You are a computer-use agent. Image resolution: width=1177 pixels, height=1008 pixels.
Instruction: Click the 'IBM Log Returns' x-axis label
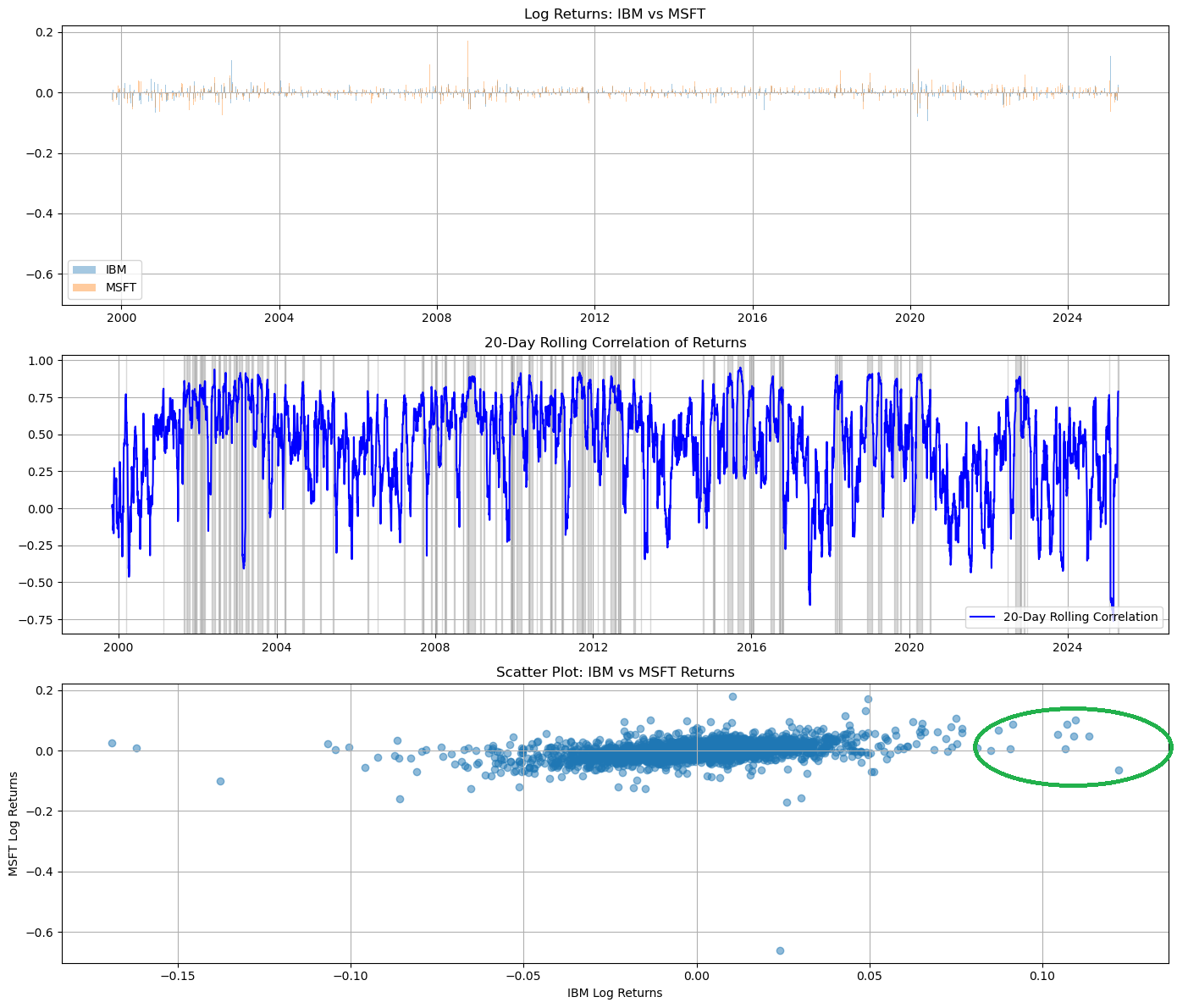pyautogui.click(x=615, y=993)
